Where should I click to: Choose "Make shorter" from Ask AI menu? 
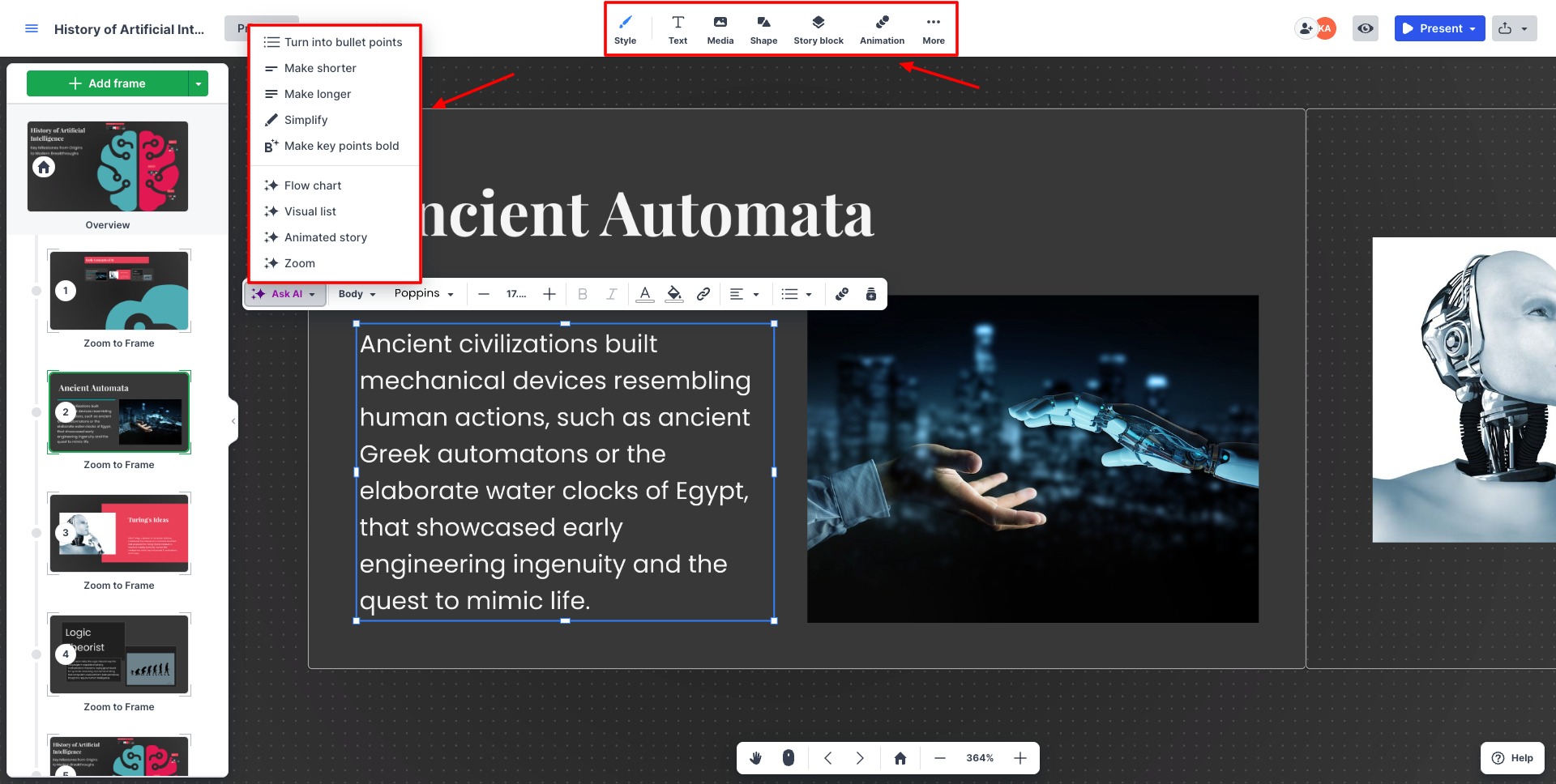(x=320, y=68)
